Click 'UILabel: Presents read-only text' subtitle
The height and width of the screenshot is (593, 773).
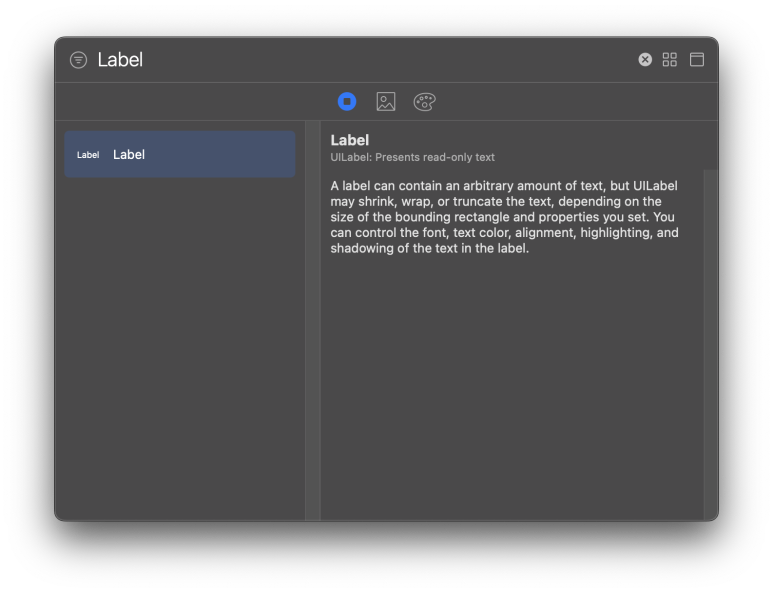tap(413, 157)
